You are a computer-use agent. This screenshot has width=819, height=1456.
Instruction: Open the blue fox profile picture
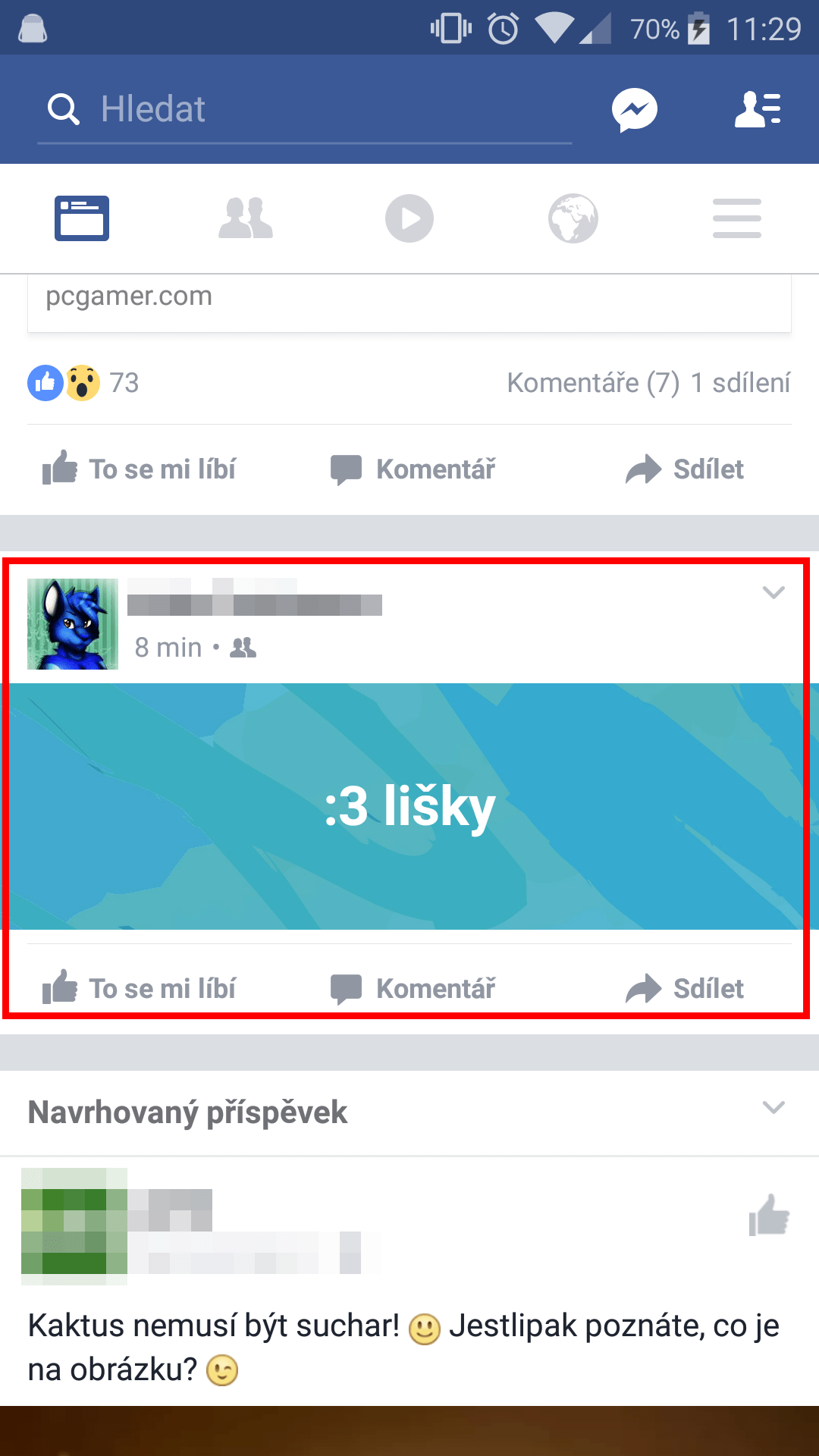coord(73,624)
